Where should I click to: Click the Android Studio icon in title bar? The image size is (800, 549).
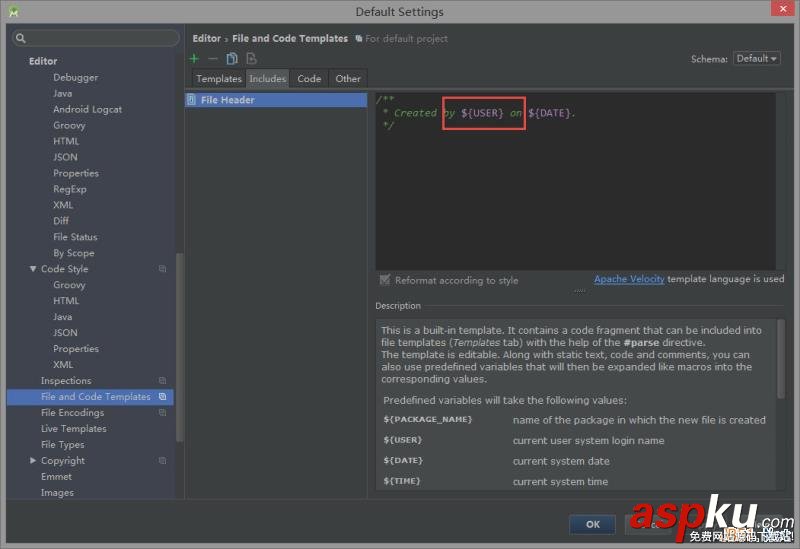coord(14,11)
